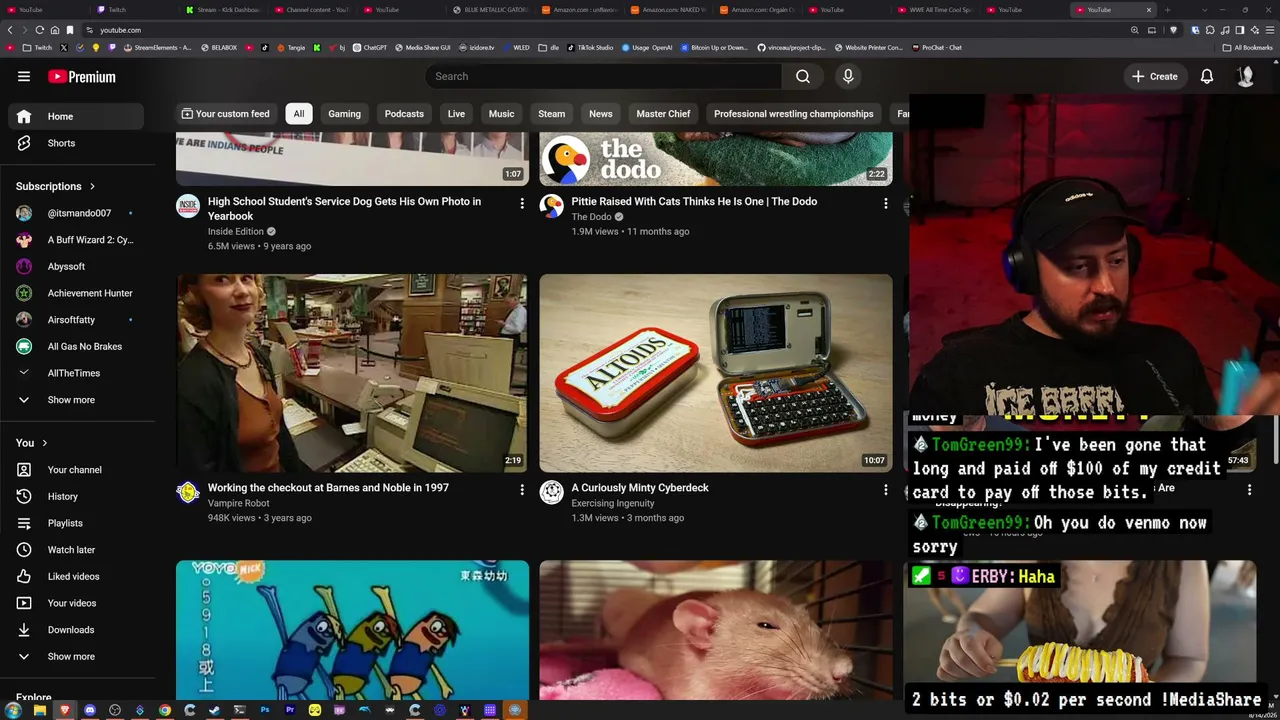Launch Photoshop from the taskbar

(x=265, y=710)
